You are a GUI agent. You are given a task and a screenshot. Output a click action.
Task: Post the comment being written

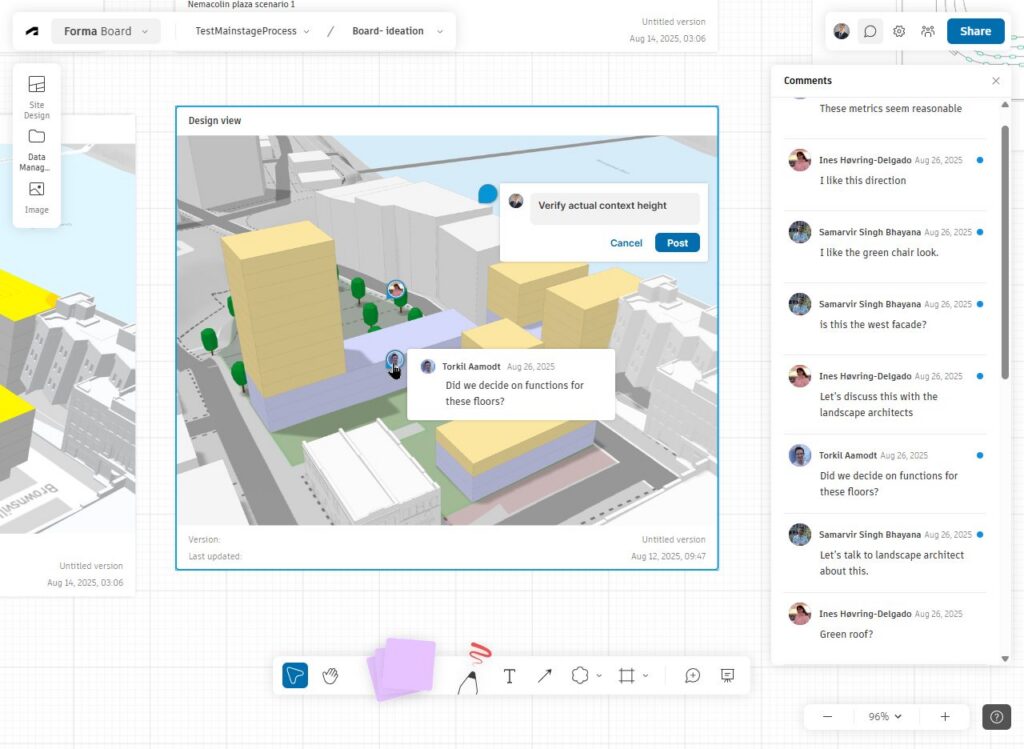click(677, 243)
